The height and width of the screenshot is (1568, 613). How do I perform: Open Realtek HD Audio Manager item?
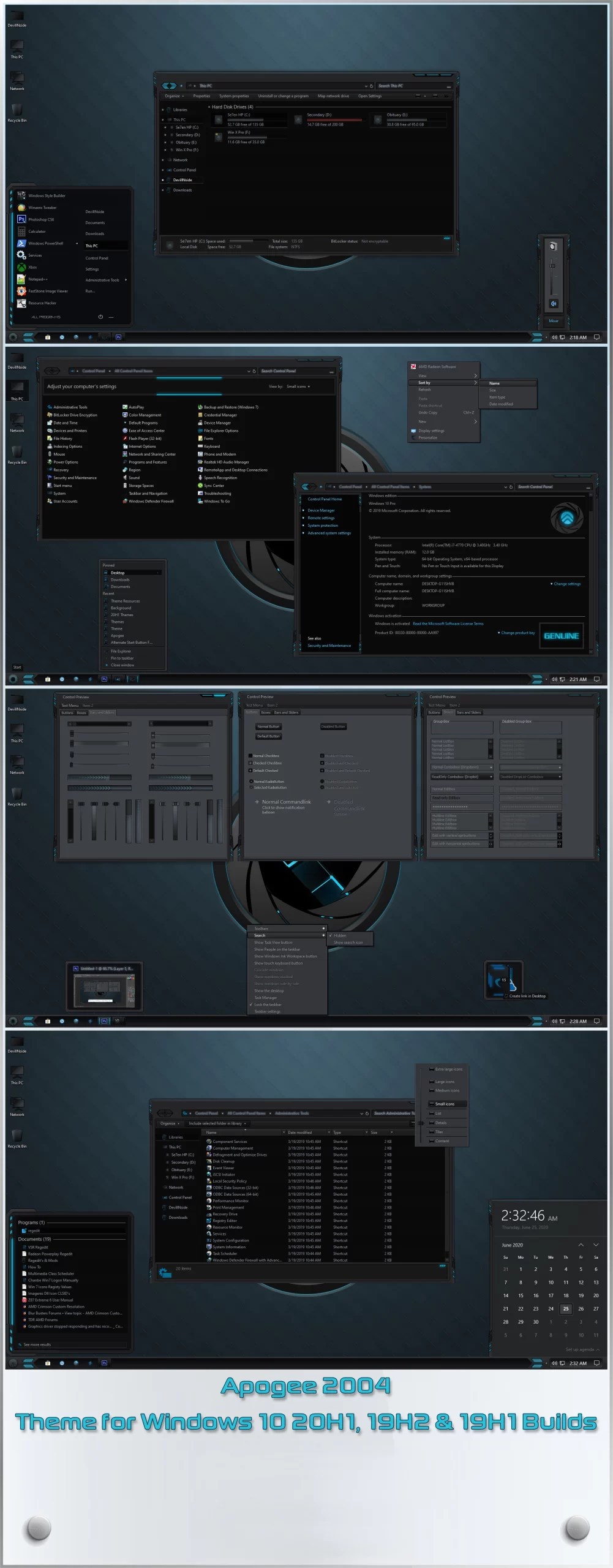[223, 462]
